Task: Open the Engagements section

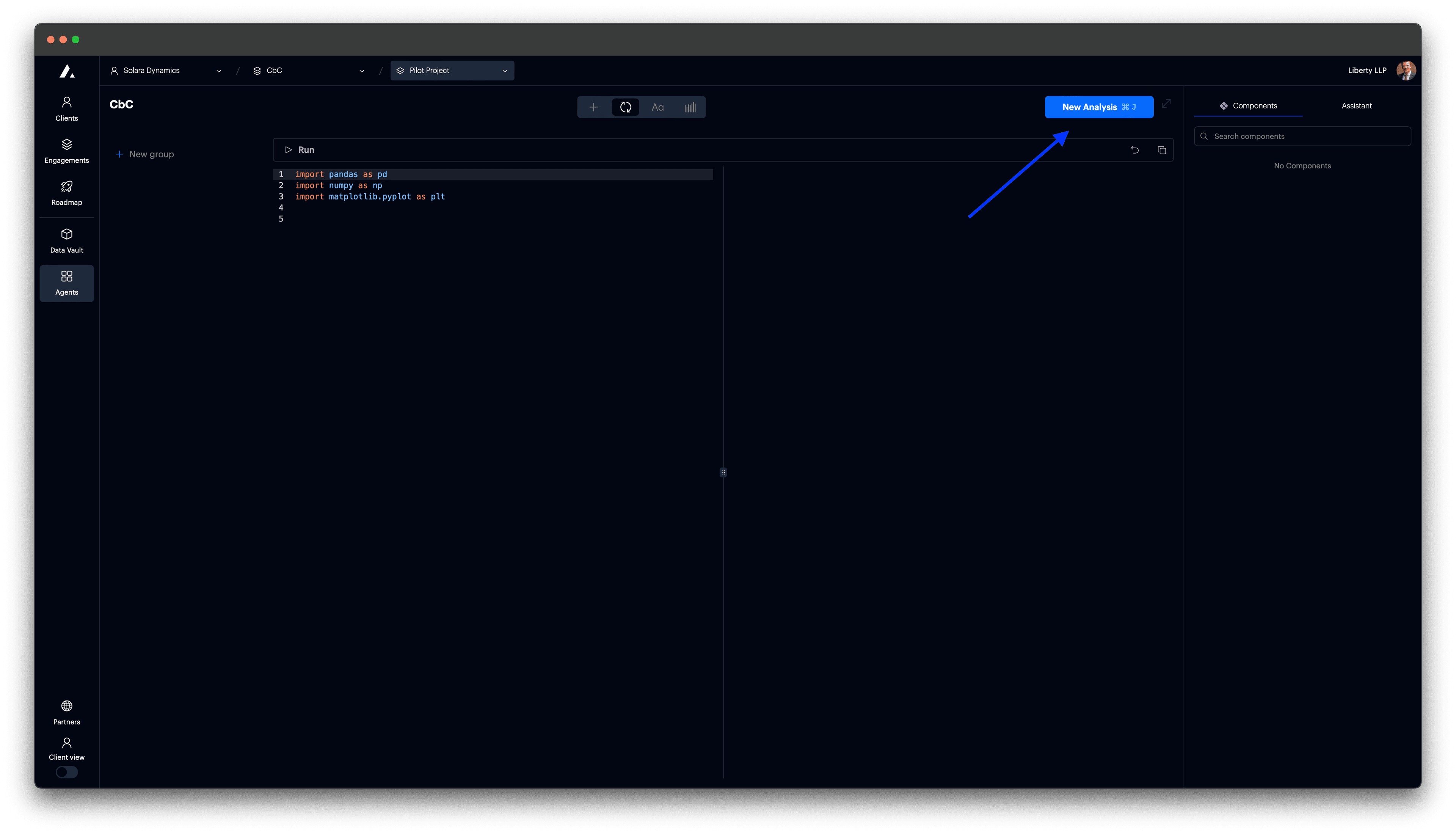Action: [x=66, y=150]
